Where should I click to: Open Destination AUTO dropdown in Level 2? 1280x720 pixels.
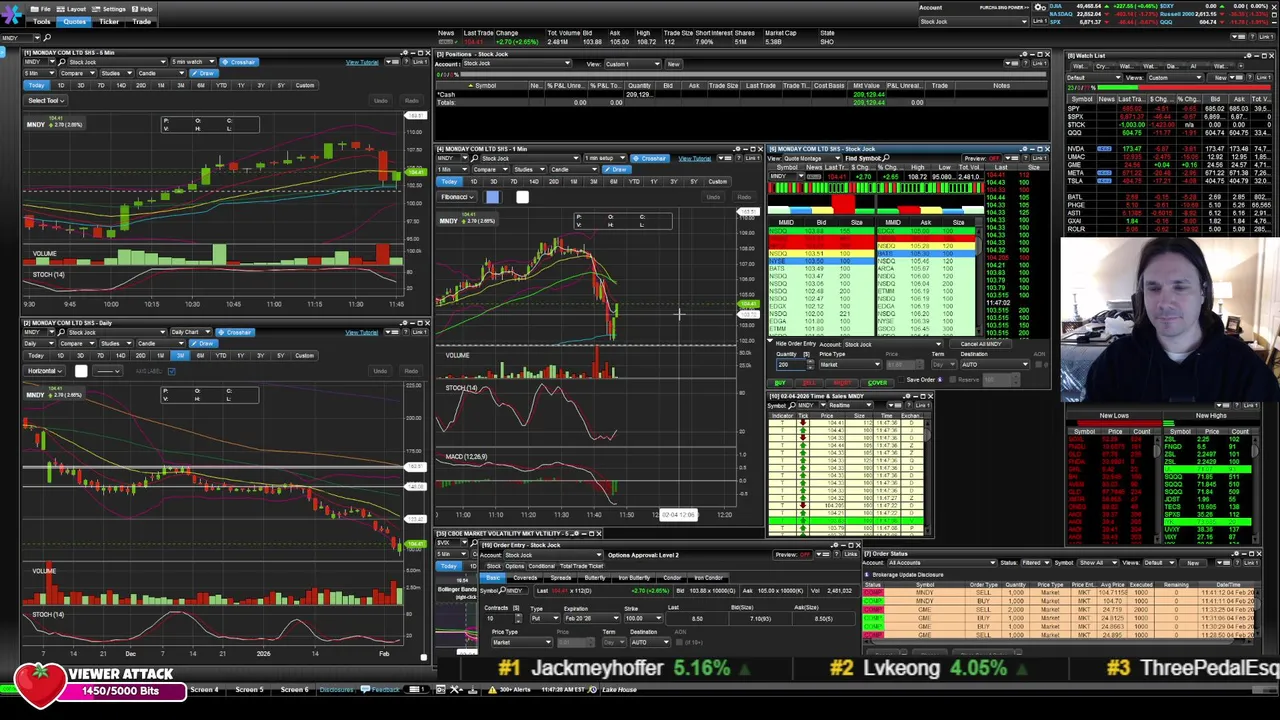994,365
